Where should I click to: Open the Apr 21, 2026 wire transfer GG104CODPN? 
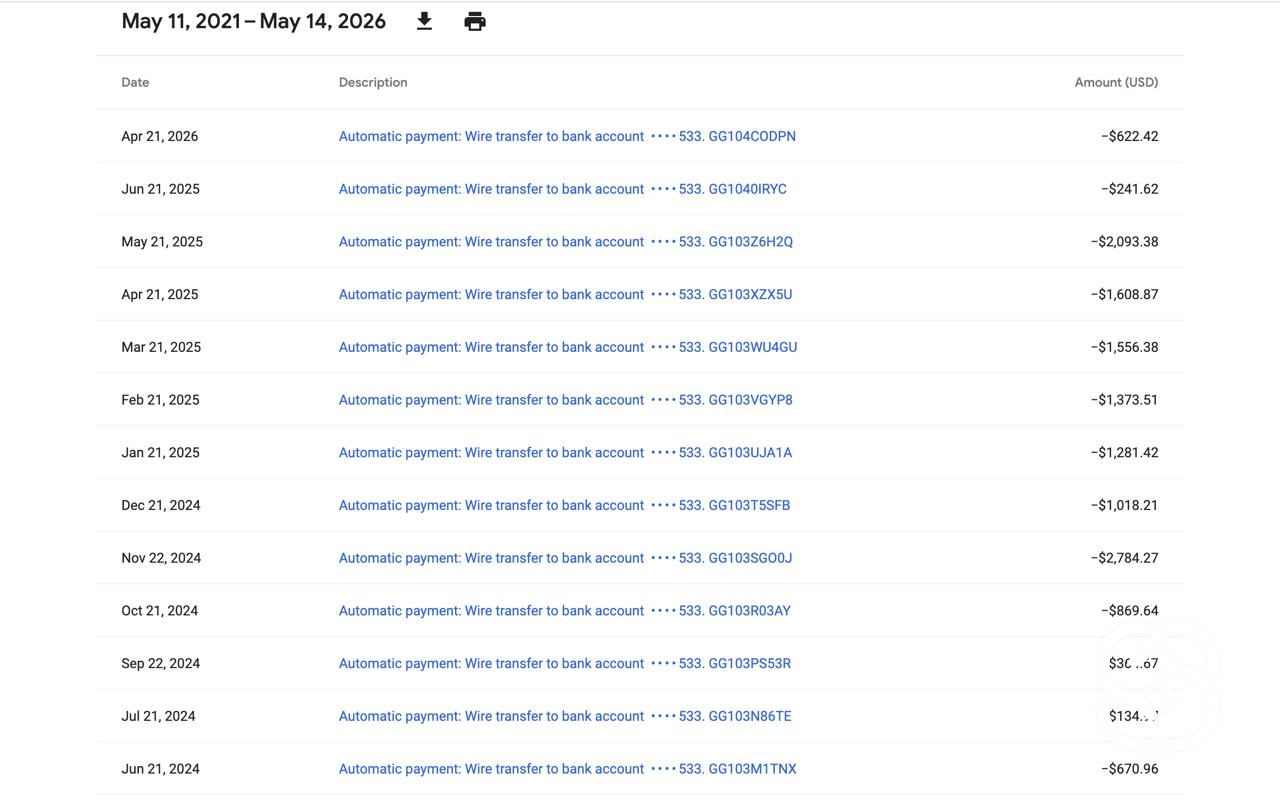pos(567,136)
